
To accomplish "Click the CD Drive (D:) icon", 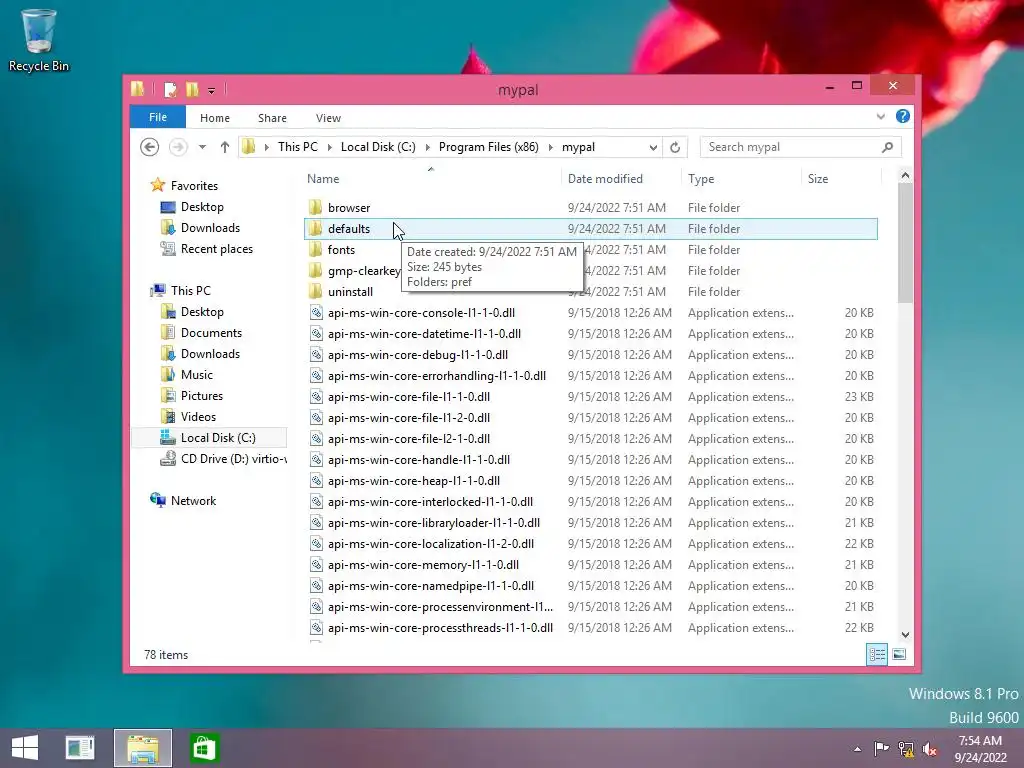I will point(168,458).
